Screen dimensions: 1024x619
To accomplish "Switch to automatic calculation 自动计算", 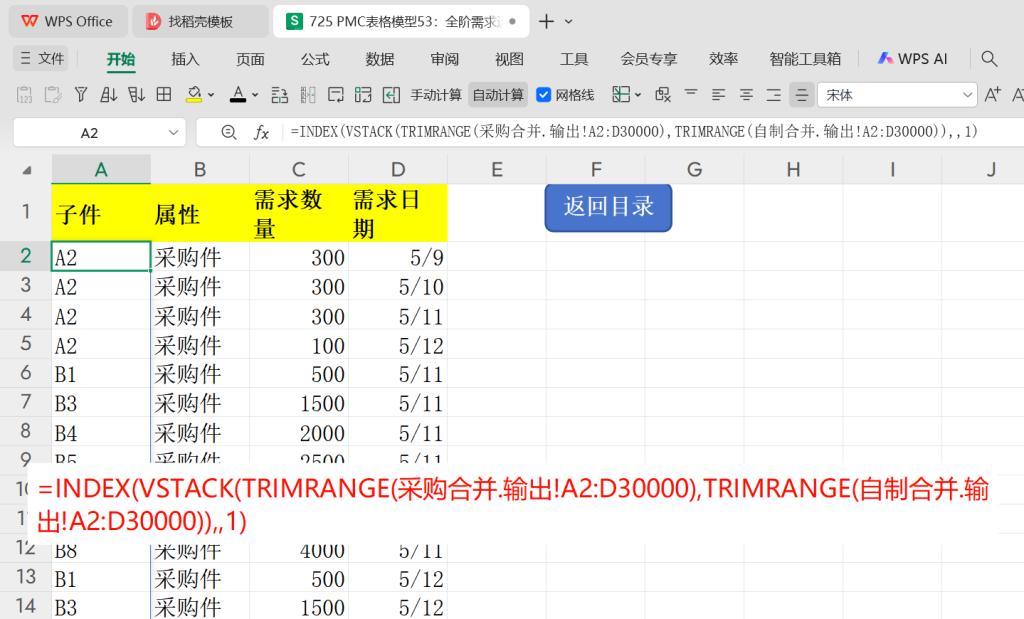I will [498, 95].
